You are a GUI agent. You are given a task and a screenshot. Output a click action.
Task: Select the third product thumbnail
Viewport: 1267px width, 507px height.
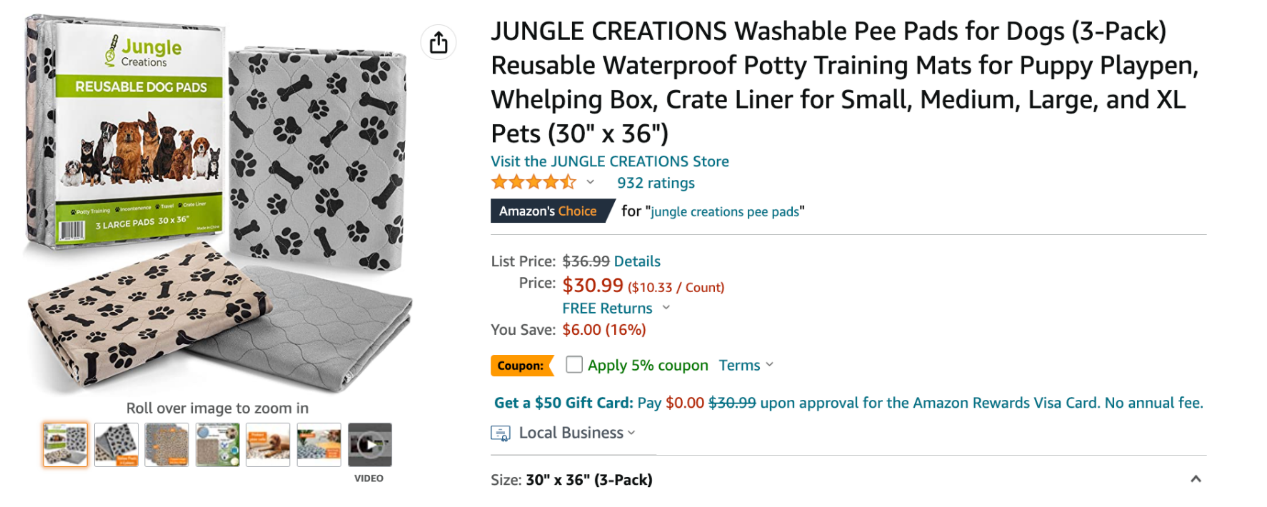[166, 445]
